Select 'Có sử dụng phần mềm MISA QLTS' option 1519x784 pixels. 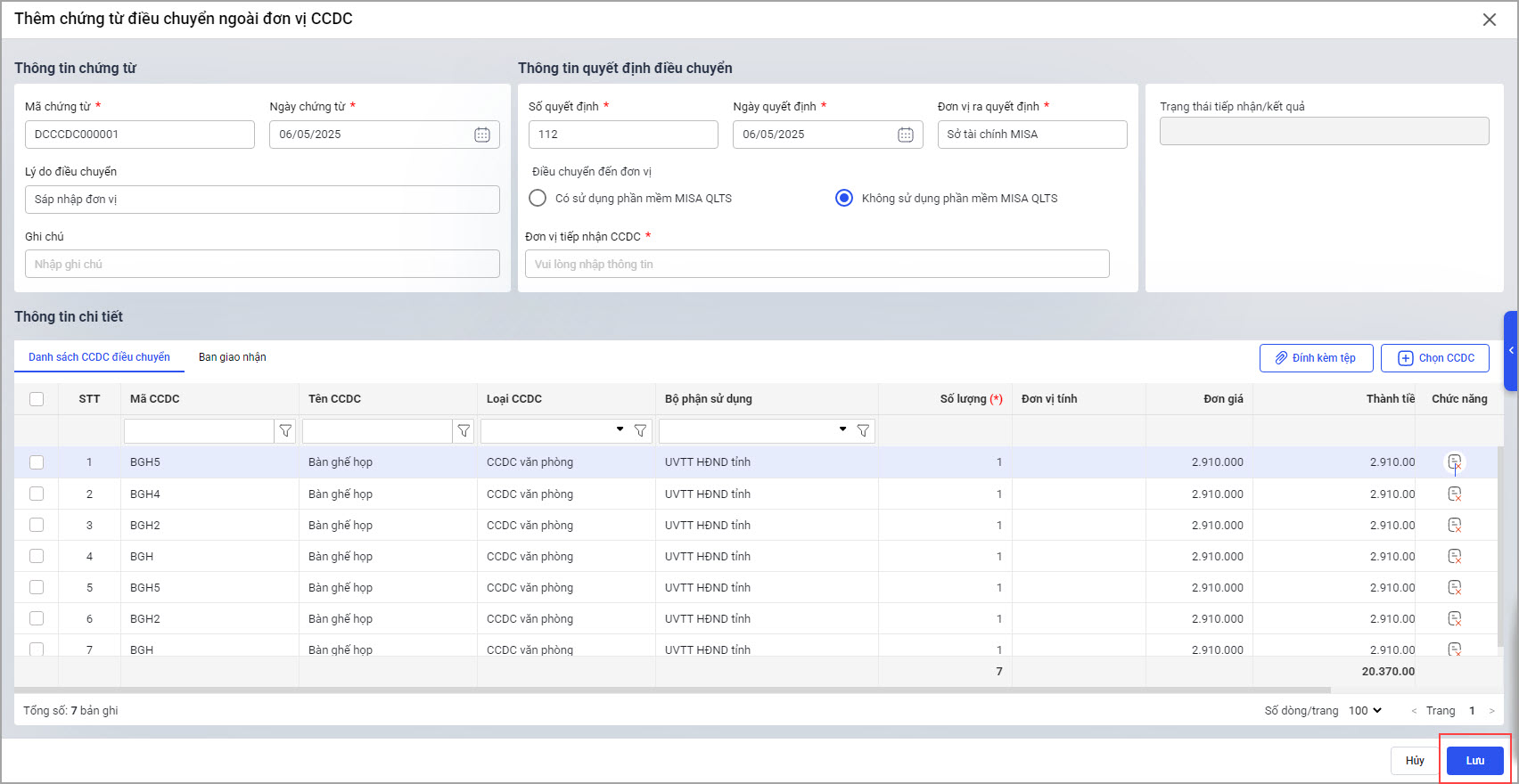[538, 199]
